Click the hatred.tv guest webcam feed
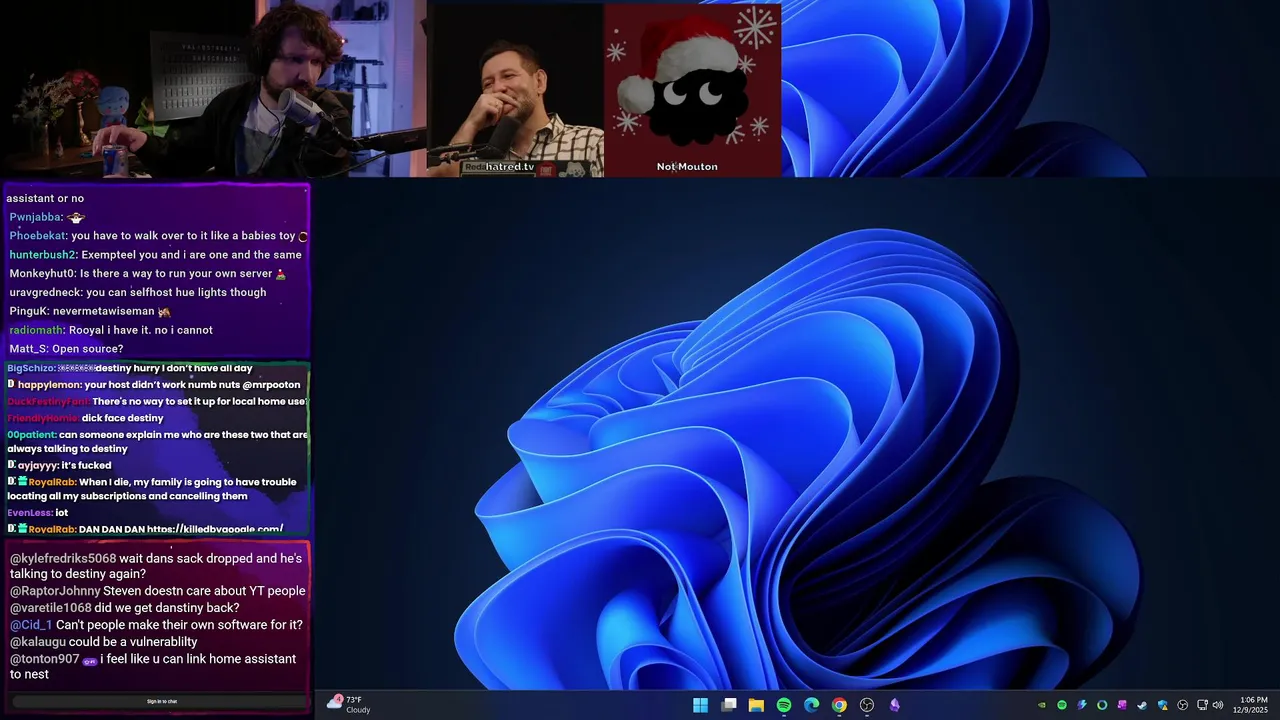The image size is (1280, 720). (515, 90)
